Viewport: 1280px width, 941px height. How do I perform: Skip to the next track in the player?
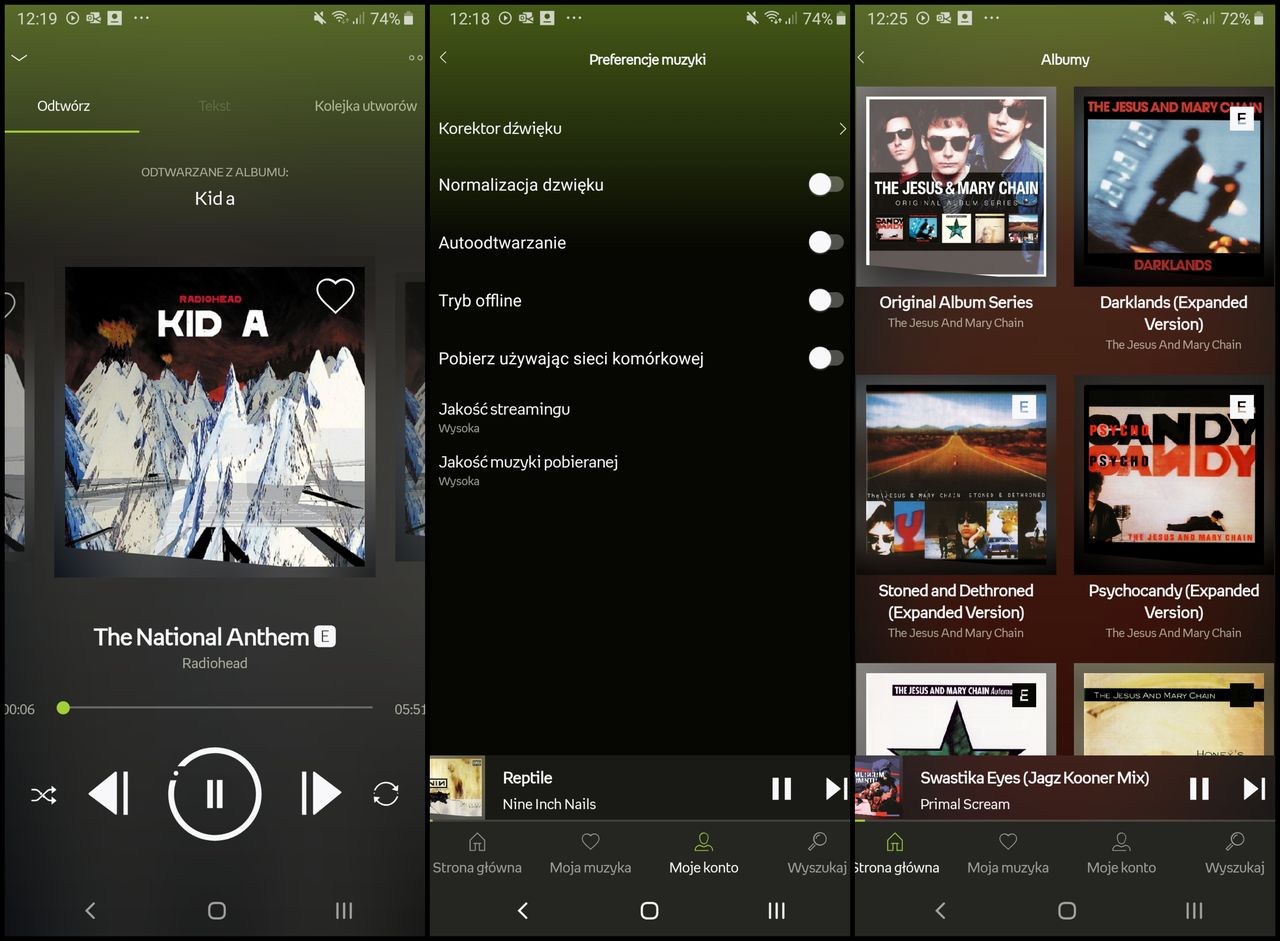[x=321, y=794]
